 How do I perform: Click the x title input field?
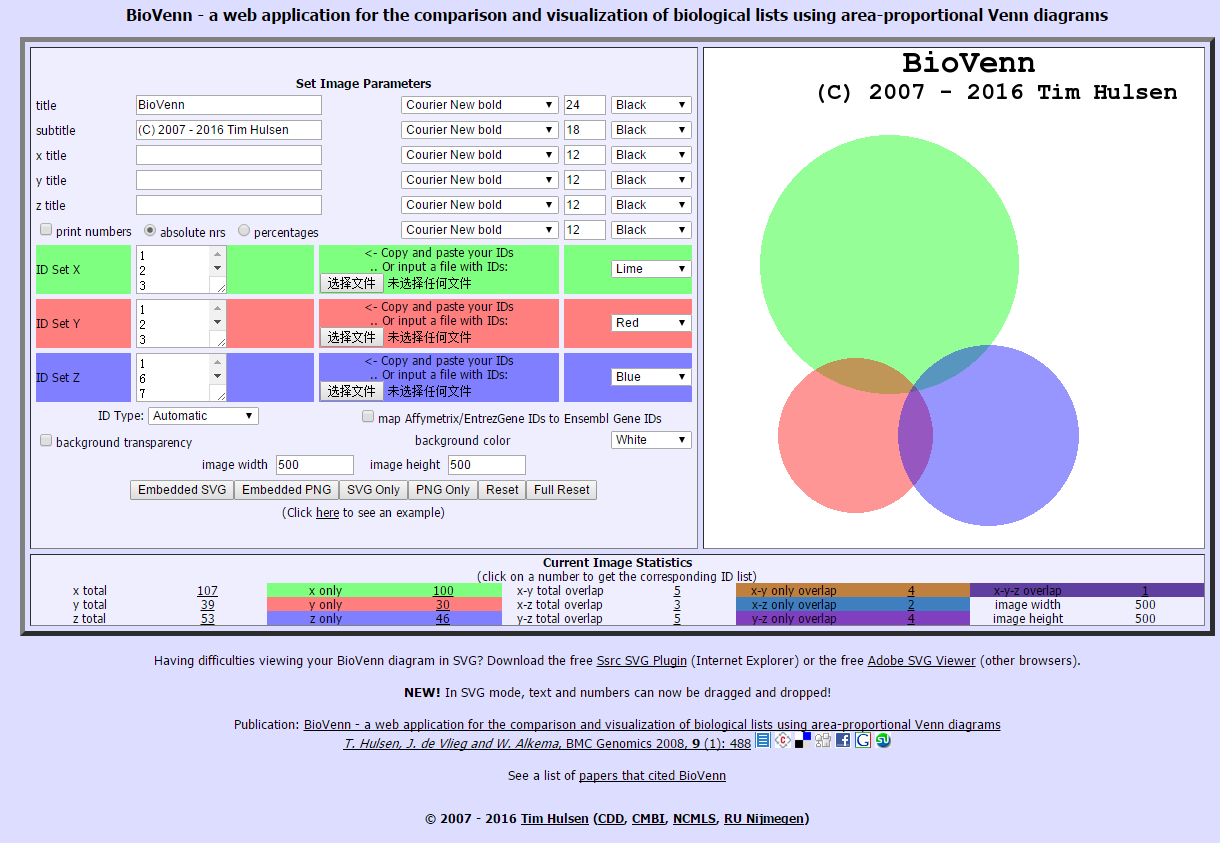(229, 155)
